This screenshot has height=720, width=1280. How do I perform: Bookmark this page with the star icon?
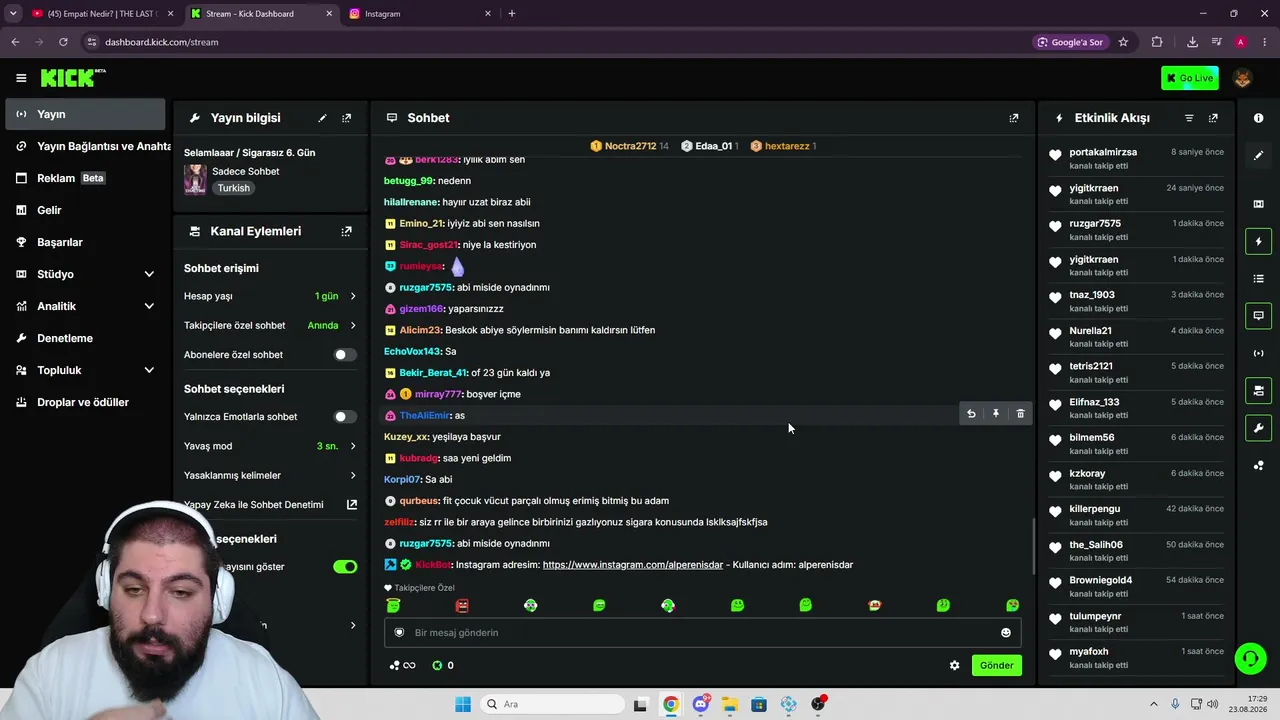pos(1123,42)
